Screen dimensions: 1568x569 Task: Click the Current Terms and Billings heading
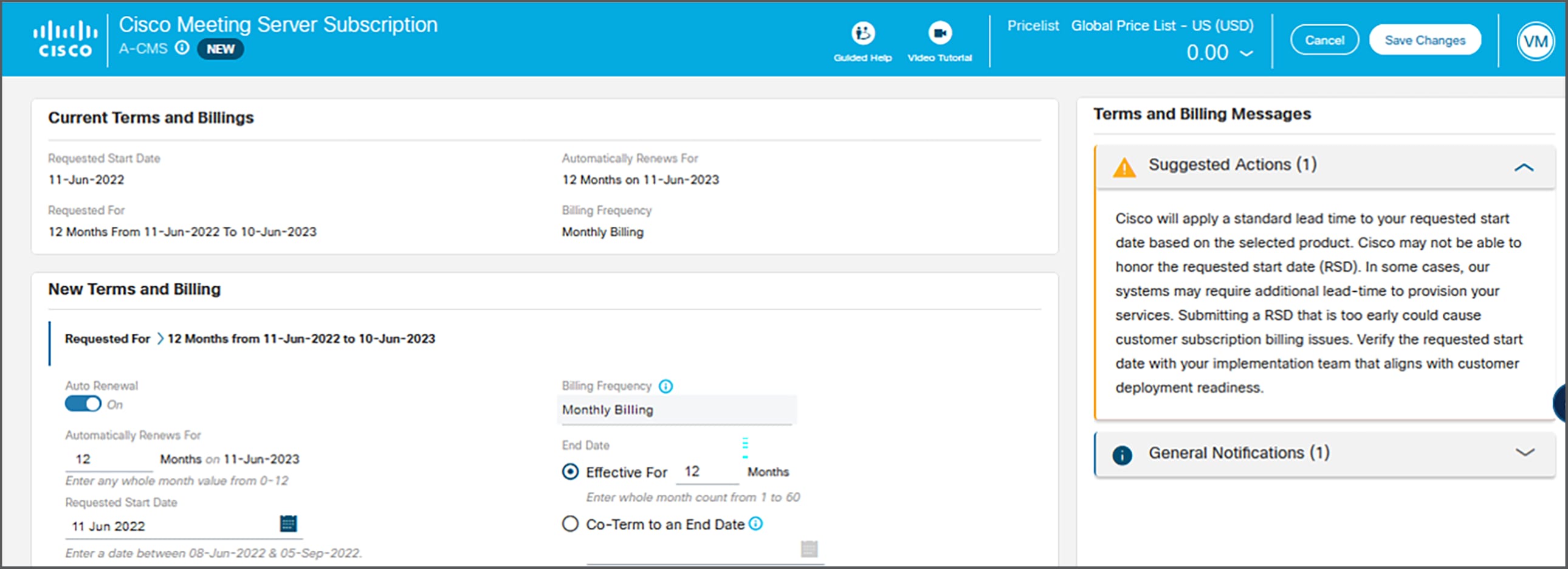click(151, 117)
